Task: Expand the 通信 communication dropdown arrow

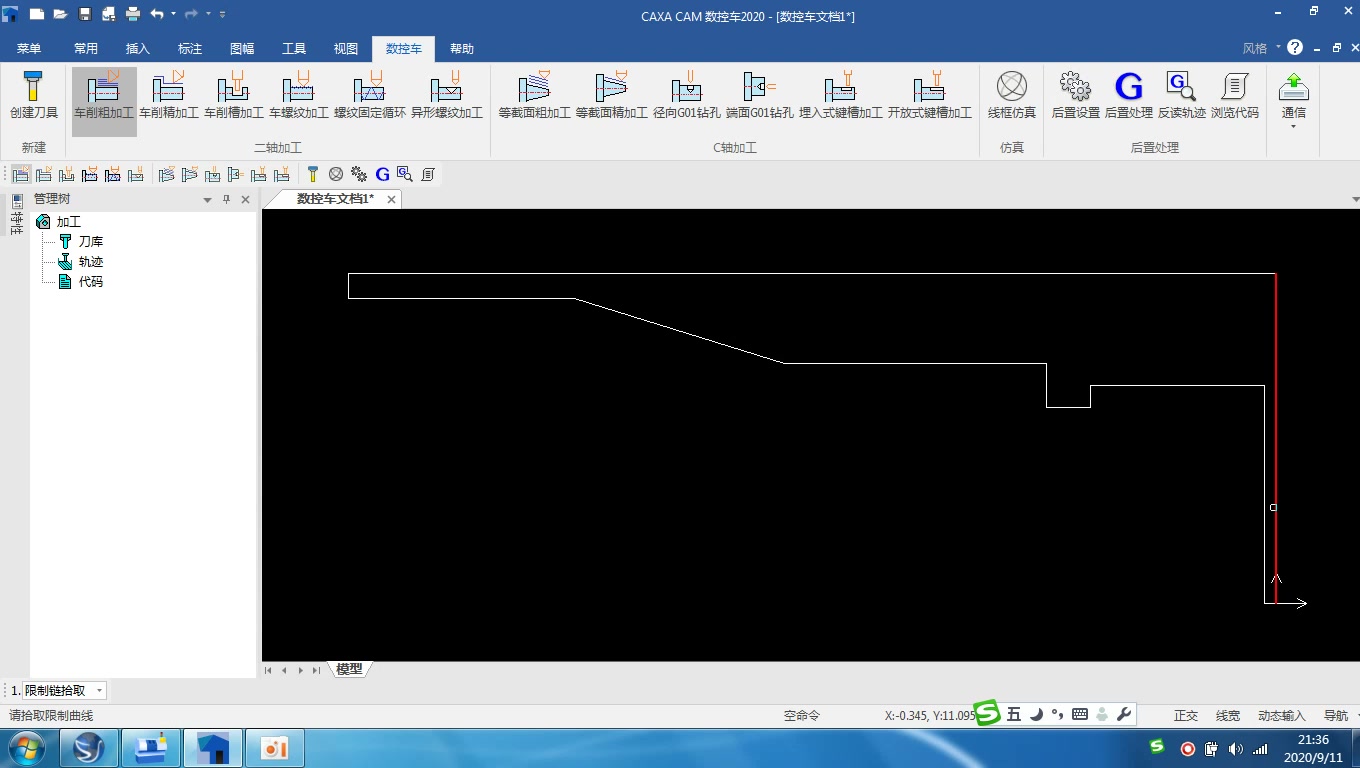Action: (x=1294, y=127)
